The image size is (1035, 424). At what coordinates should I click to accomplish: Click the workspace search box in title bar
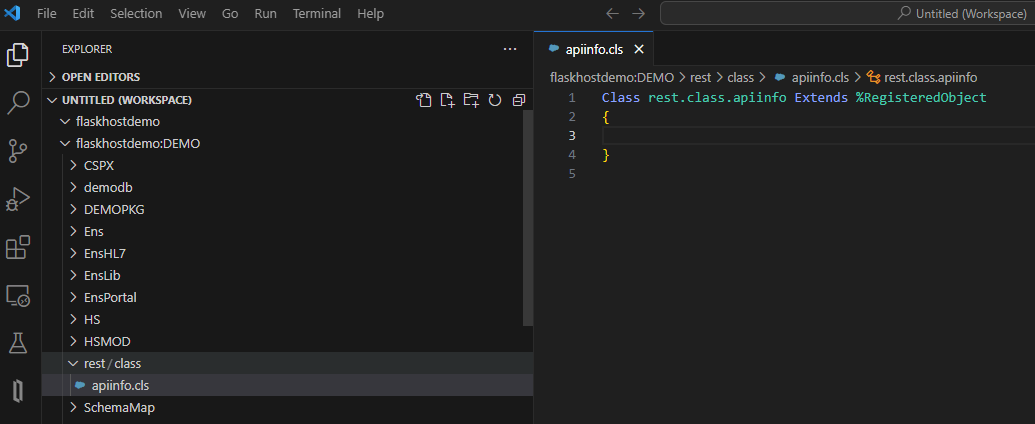tap(846, 14)
